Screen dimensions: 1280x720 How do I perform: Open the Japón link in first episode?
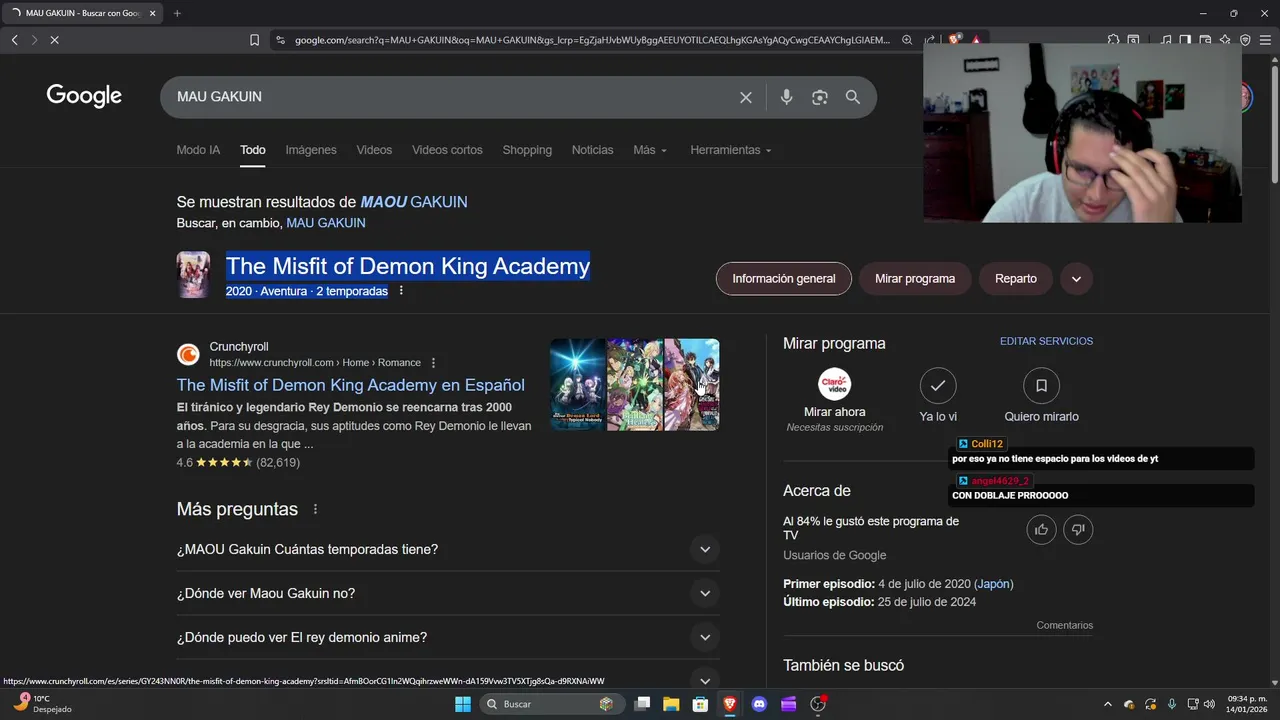pyautogui.click(x=993, y=584)
